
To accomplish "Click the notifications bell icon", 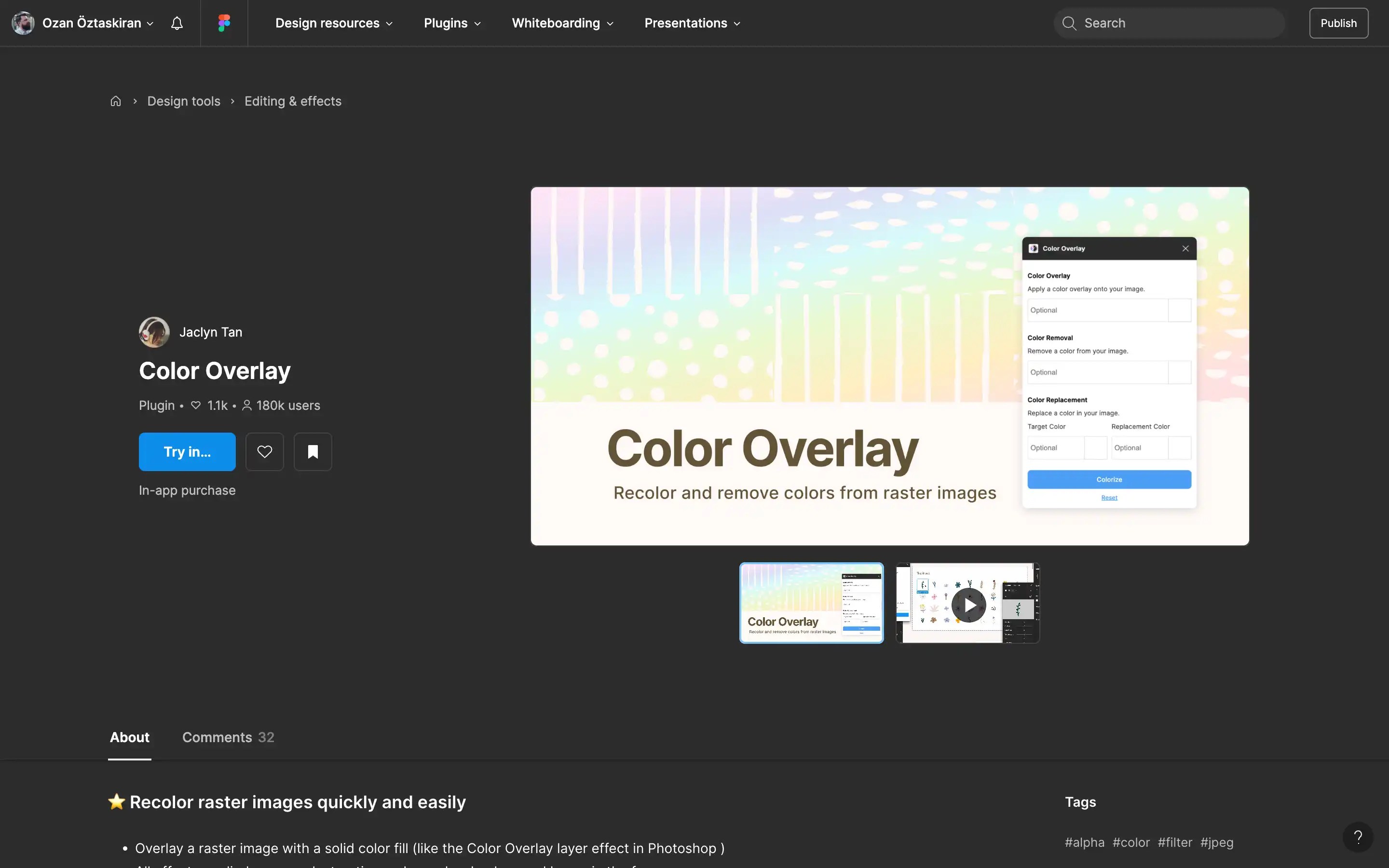I will [x=177, y=23].
